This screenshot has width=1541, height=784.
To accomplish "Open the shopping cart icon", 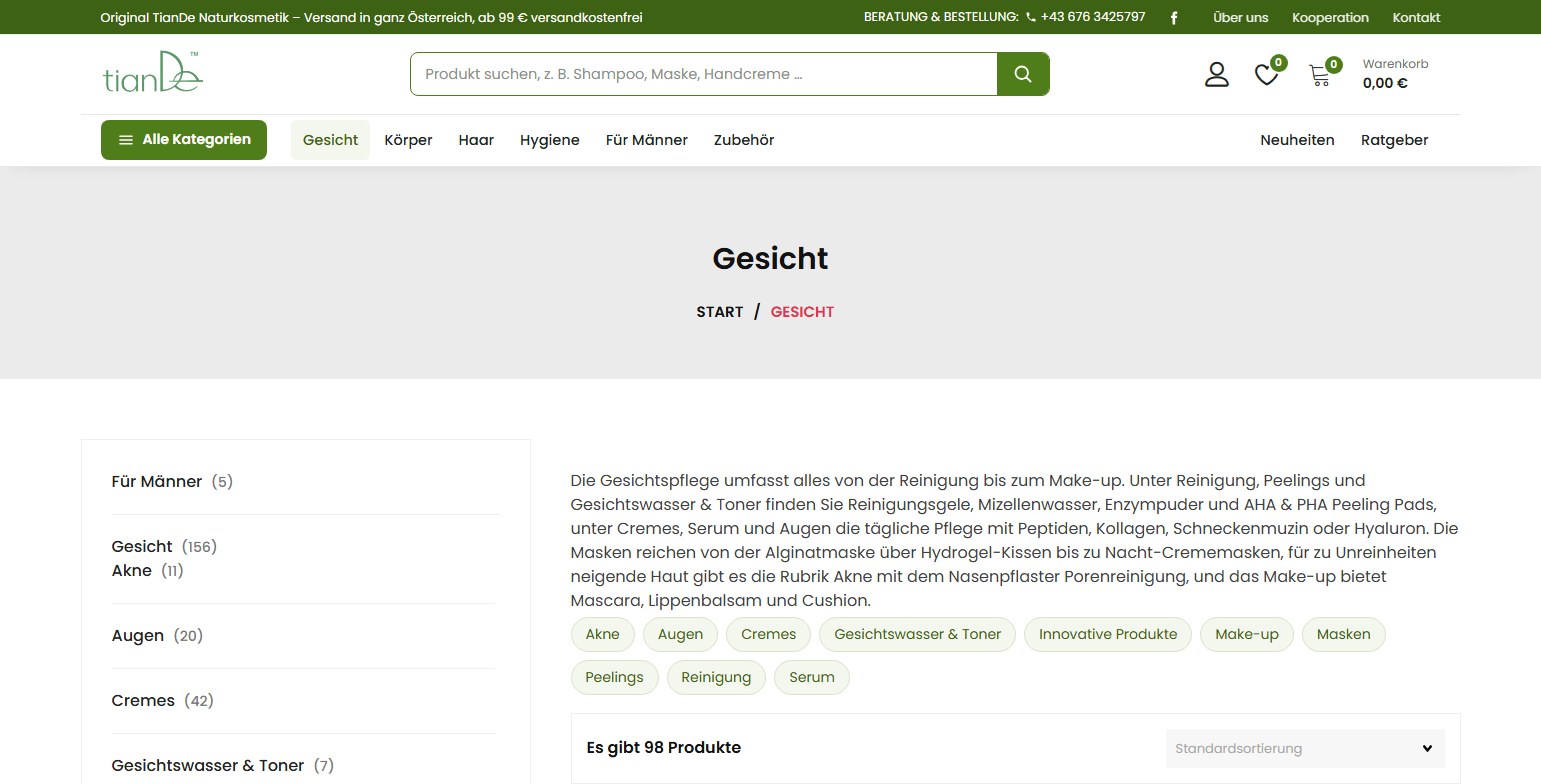I will pos(1320,75).
